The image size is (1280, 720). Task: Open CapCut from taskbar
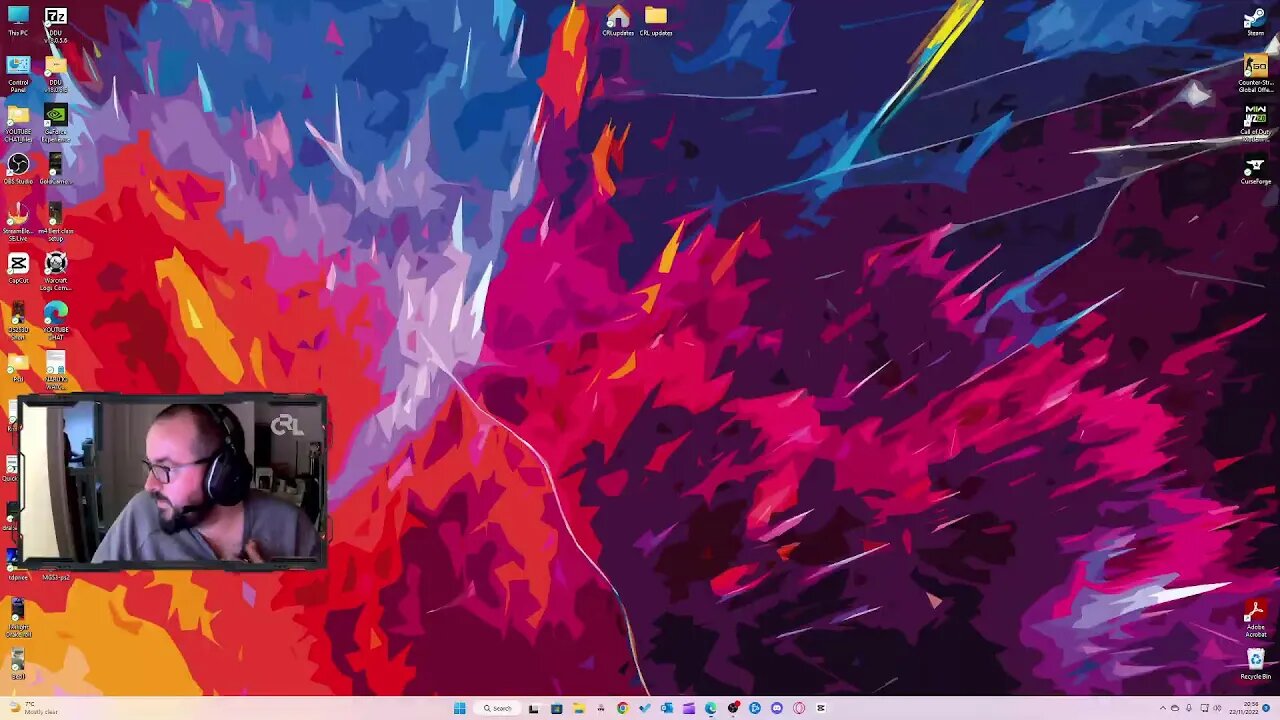(821, 708)
